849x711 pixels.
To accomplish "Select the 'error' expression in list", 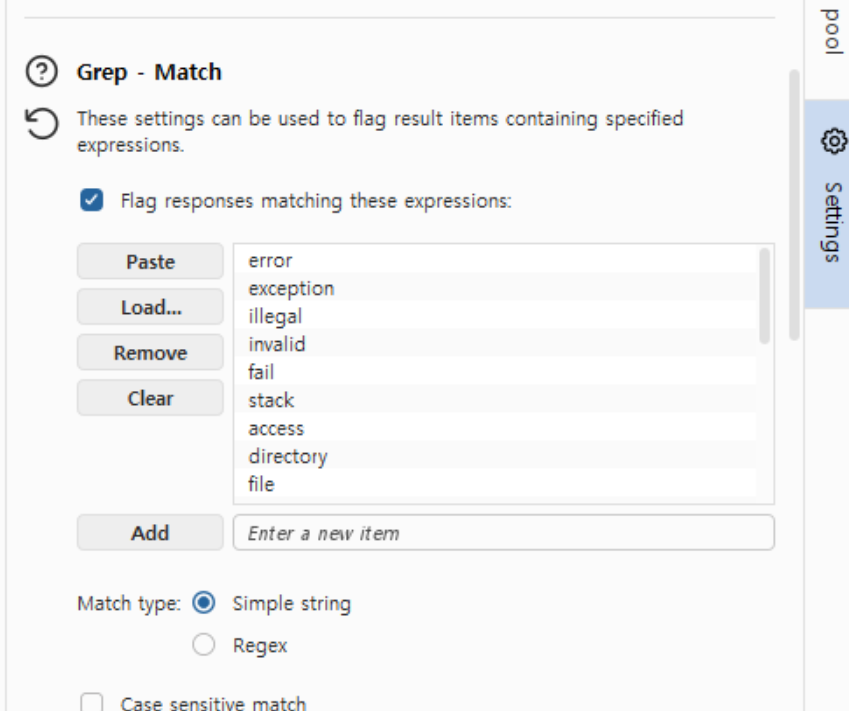I will pyautogui.click(x=495, y=260).
